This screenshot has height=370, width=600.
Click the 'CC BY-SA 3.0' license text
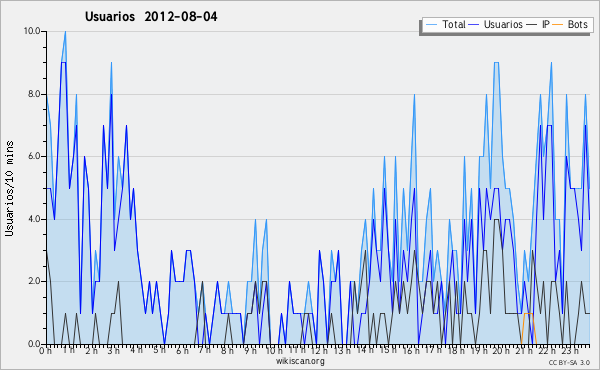tap(569, 362)
